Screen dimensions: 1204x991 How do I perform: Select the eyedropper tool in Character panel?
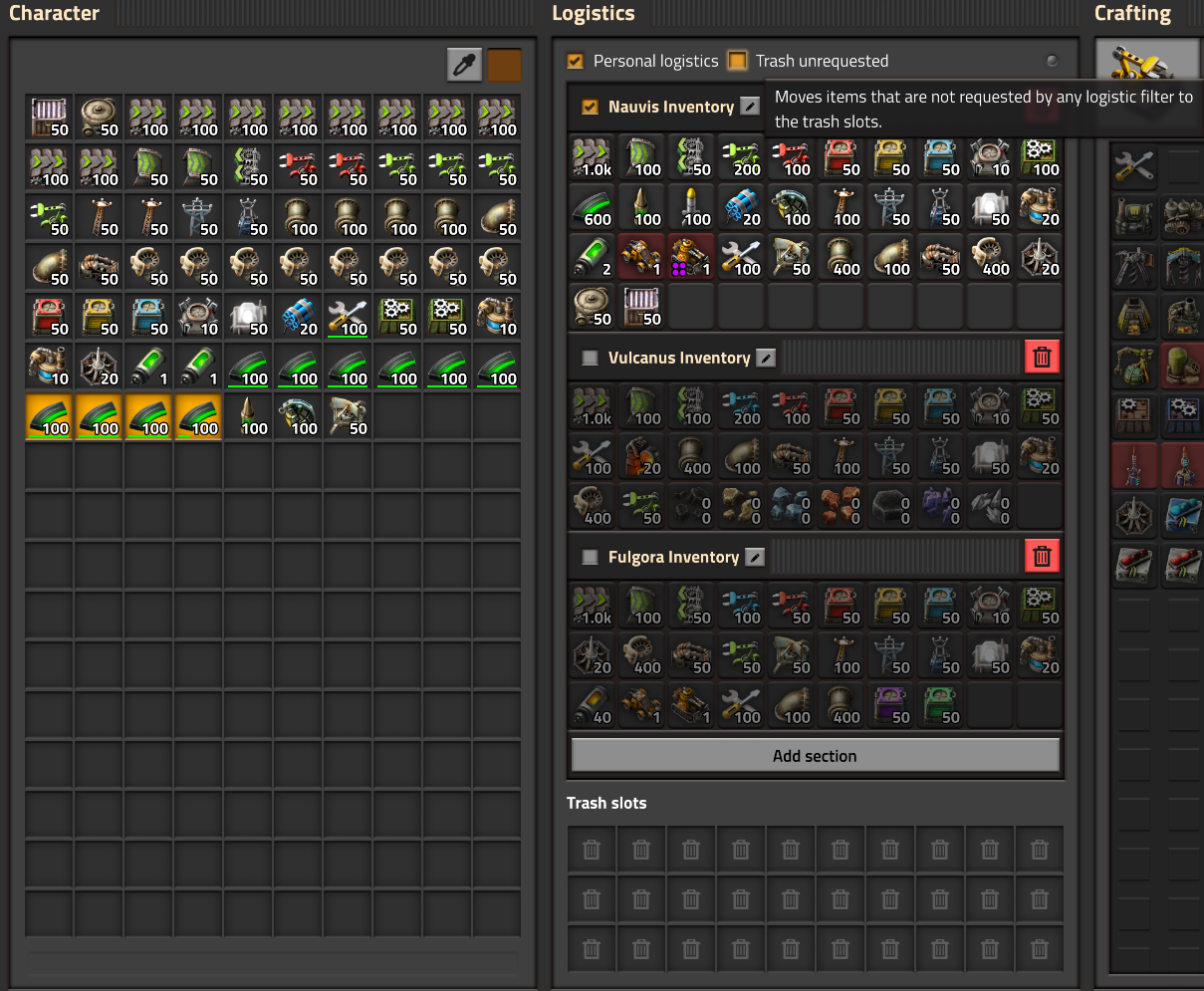pyautogui.click(x=464, y=65)
